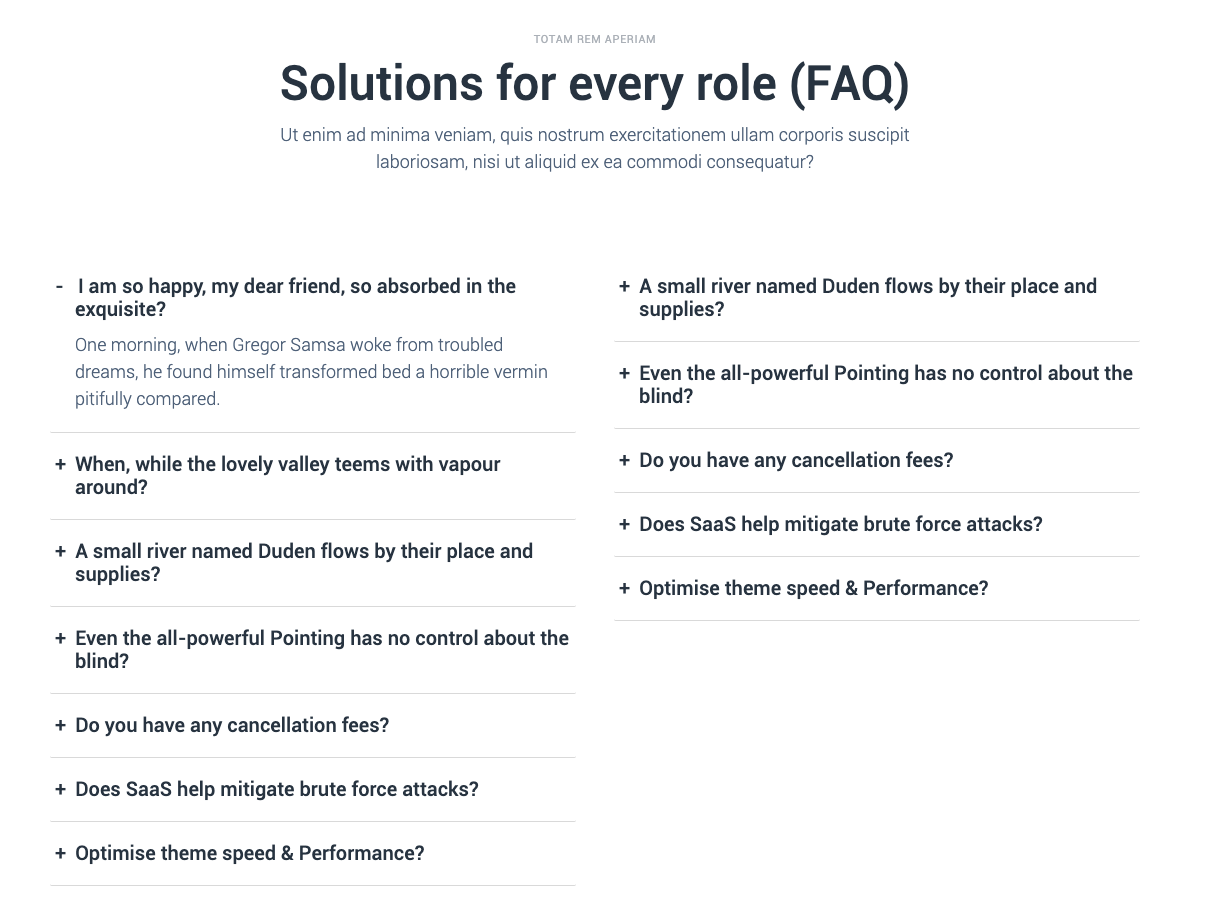Viewport: 1210px width, 909px height.
Task: Click the 'TOTAM REM APERIAM' label
Action: click(595, 39)
